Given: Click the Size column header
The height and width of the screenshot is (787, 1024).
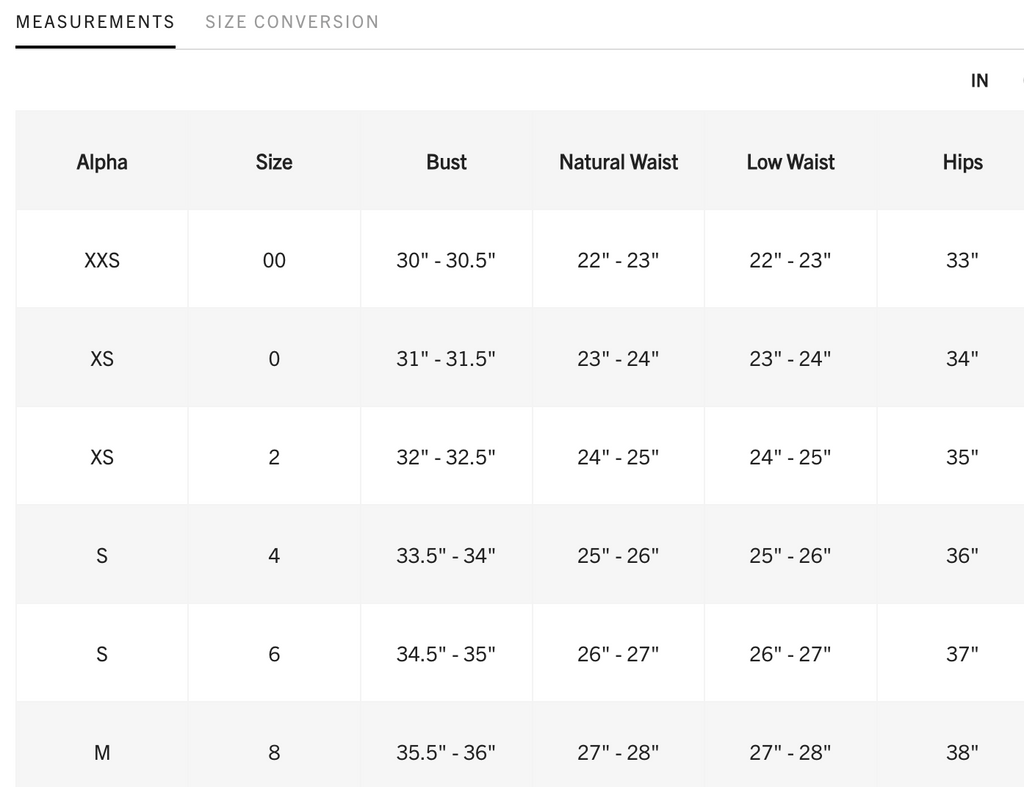Looking at the screenshot, I should click(x=274, y=162).
